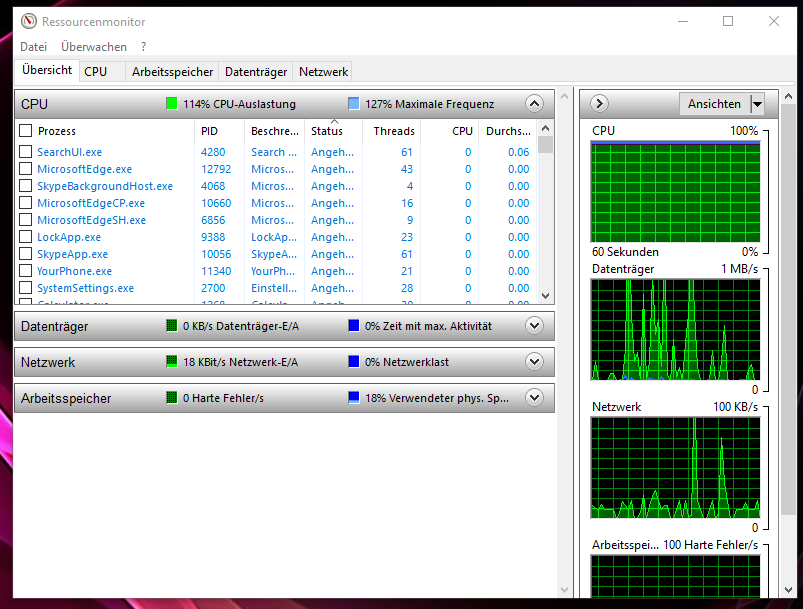The width and height of the screenshot is (803, 609).
Task: Open the ? help menu
Action: pos(143,47)
